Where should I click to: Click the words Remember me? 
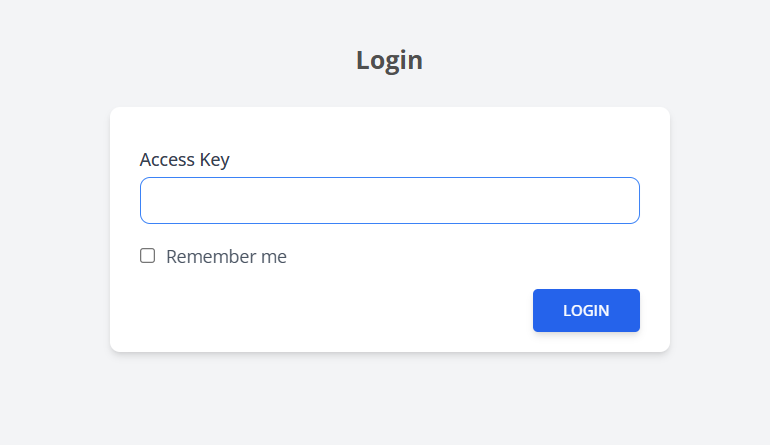coord(226,257)
